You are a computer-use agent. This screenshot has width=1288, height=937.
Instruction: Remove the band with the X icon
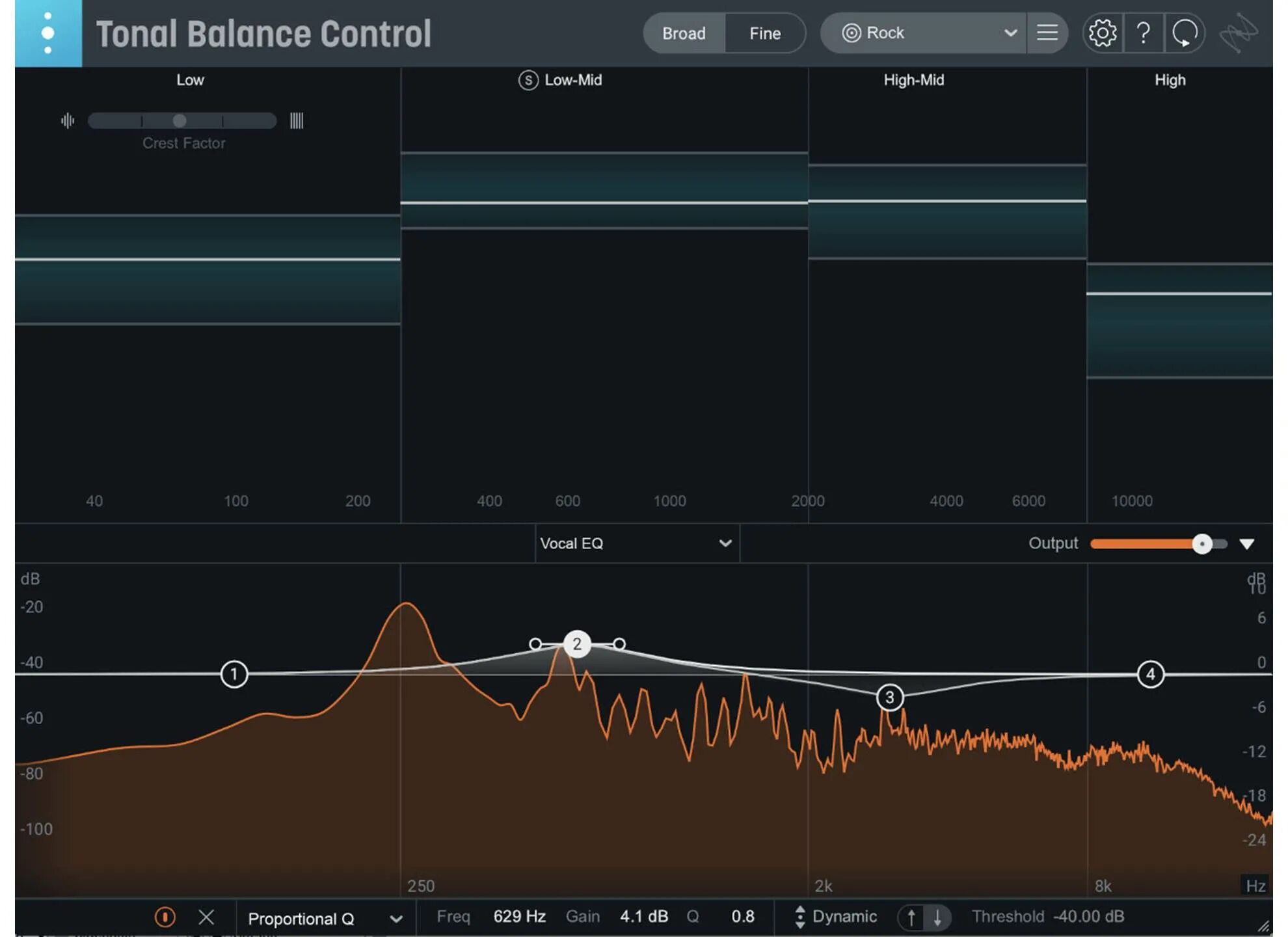point(206,917)
